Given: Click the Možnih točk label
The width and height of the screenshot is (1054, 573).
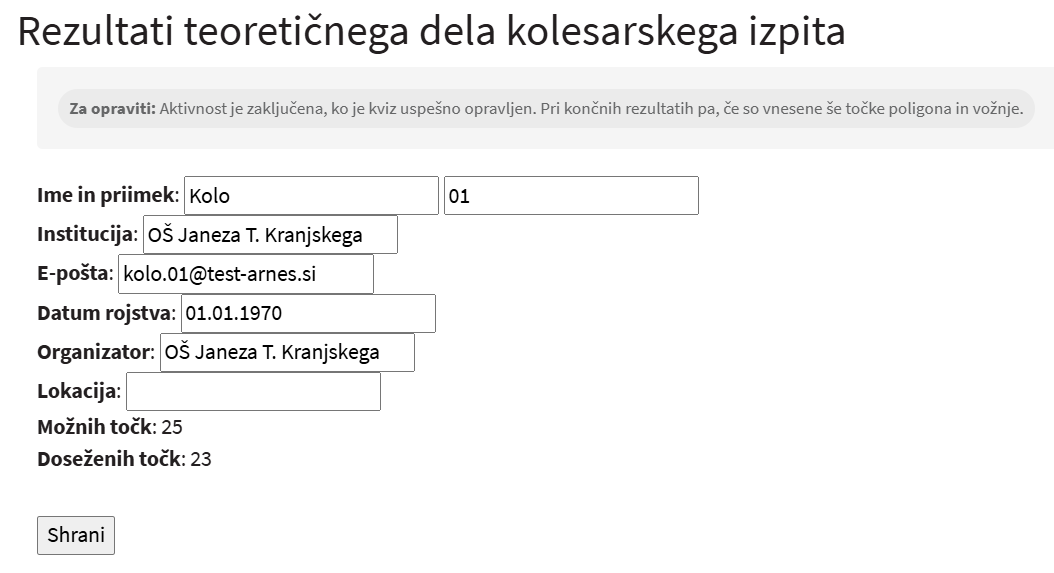Looking at the screenshot, I should coord(95,428).
